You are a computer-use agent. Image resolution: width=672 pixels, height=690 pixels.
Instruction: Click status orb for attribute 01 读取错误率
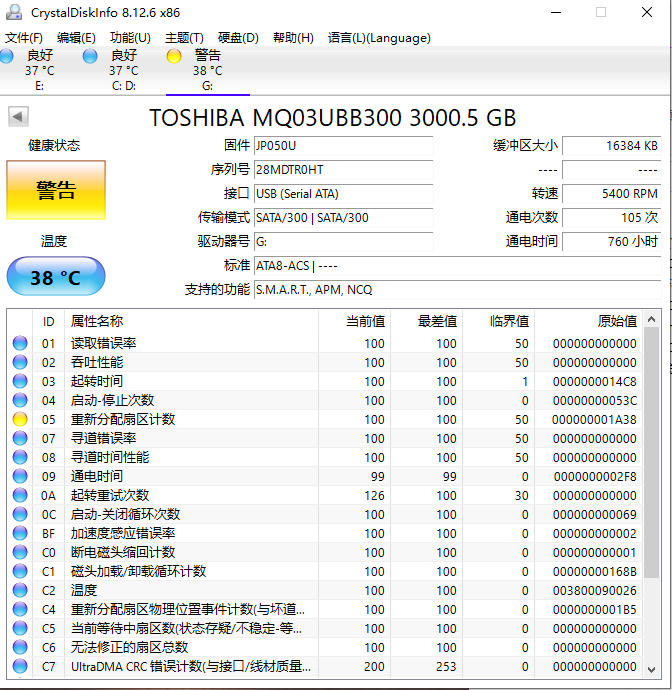click(x=20, y=343)
